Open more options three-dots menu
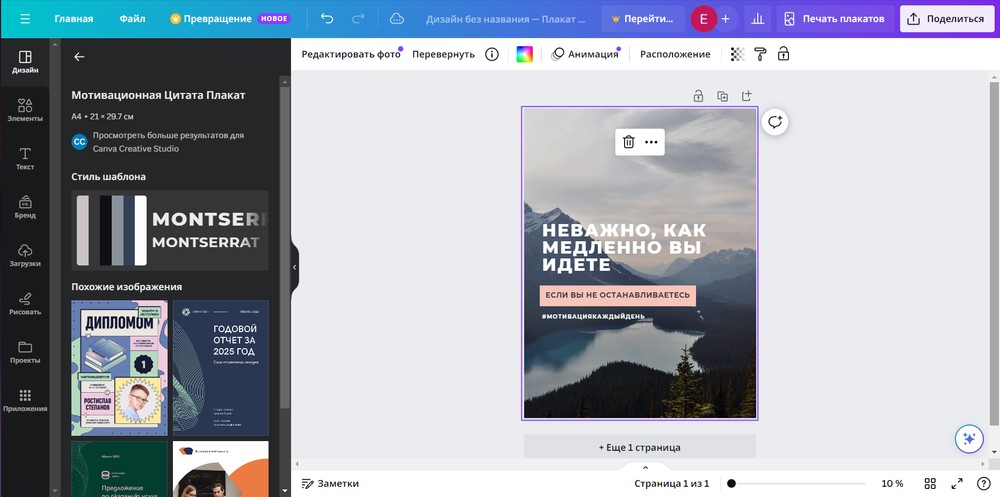Image resolution: width=1000 pixels, height=497 pixels. click(651, 142)
